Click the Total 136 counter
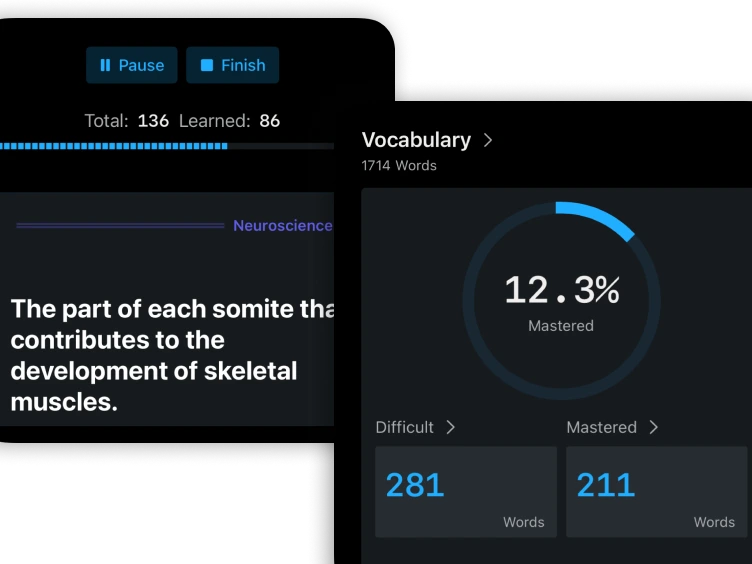The image size is (752, 564). [126, 121]
